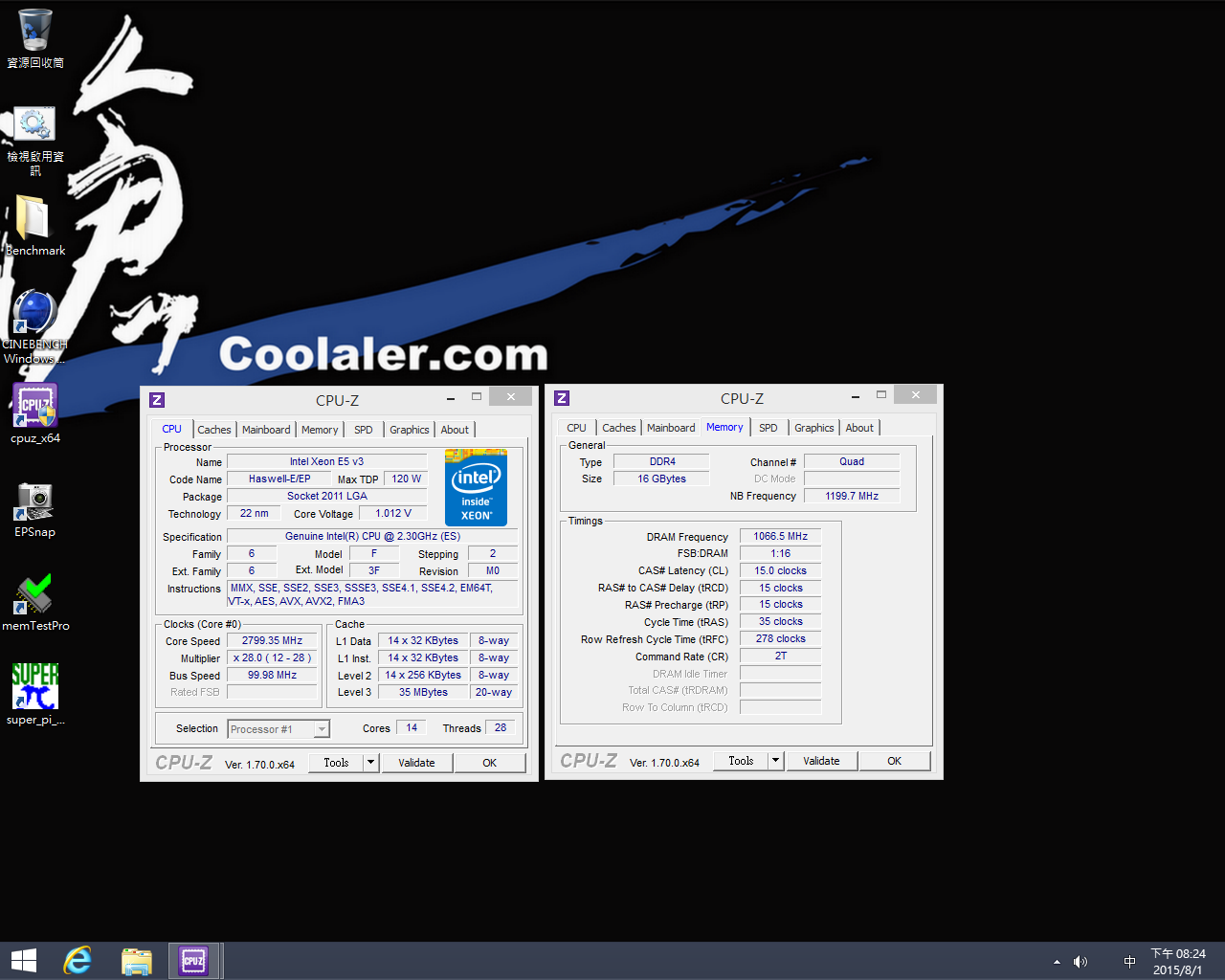1225x980 pixels.
Task: Expand Tools dropdown arrow in left CPU-Z window
Action: point(371,763)
